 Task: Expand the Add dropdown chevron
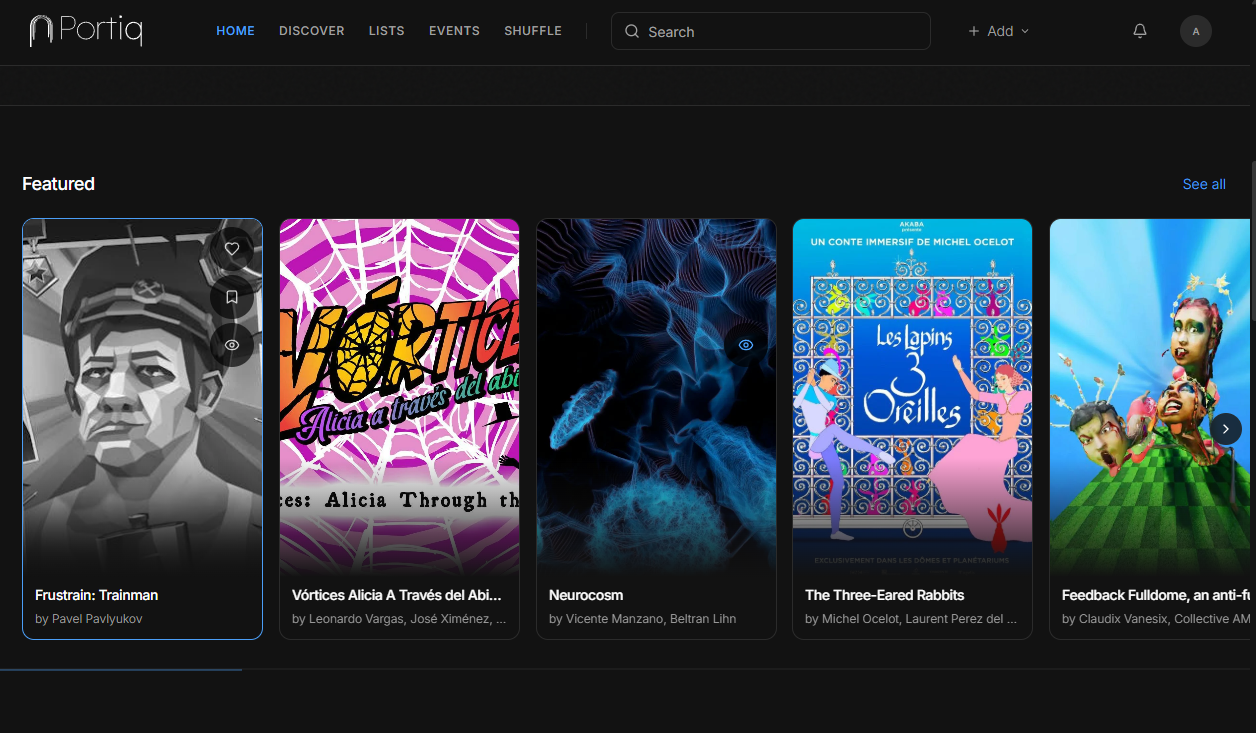[1024, 32]
